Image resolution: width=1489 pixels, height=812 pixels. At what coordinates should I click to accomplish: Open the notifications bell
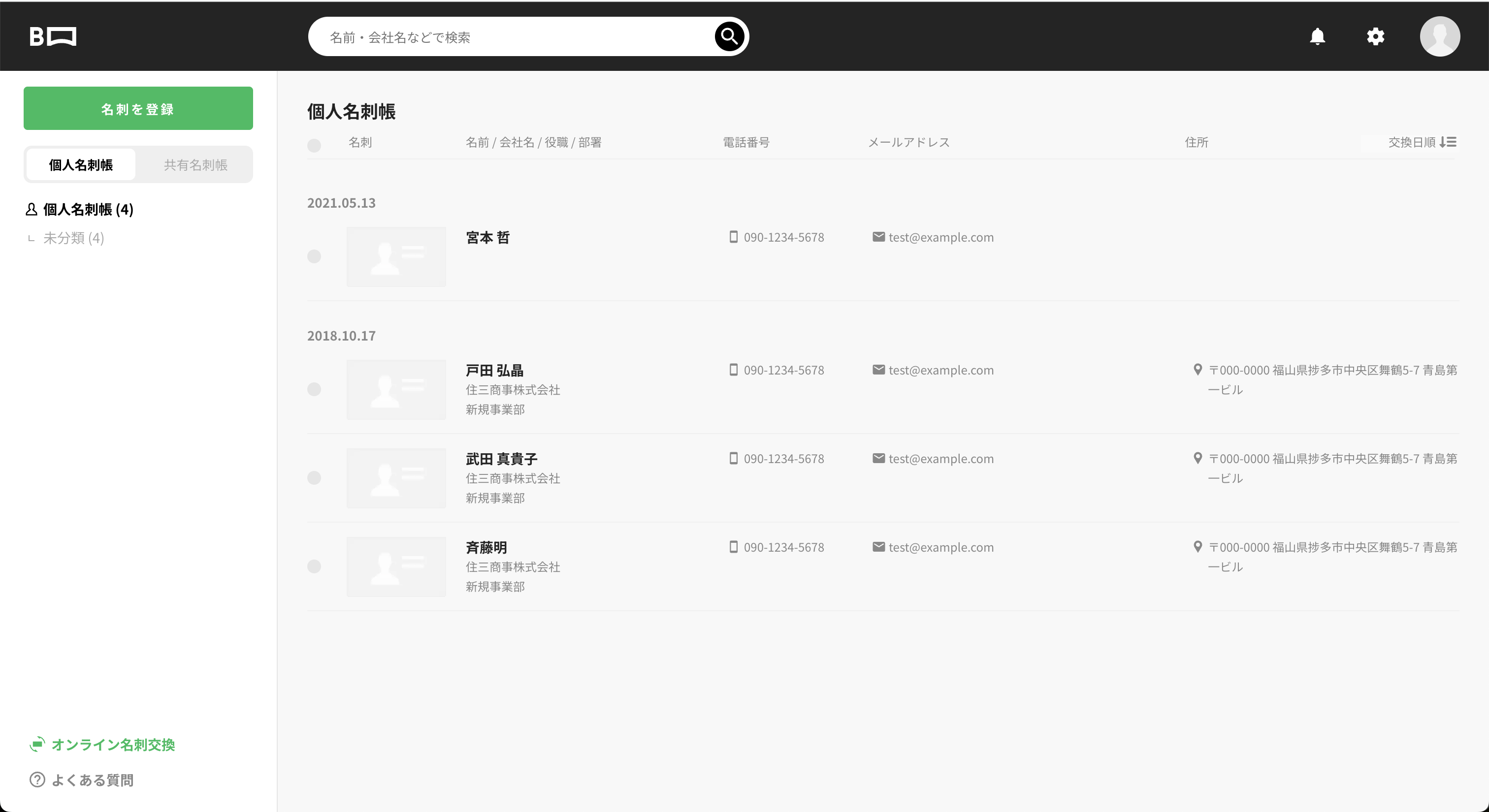coord(1318,36)
